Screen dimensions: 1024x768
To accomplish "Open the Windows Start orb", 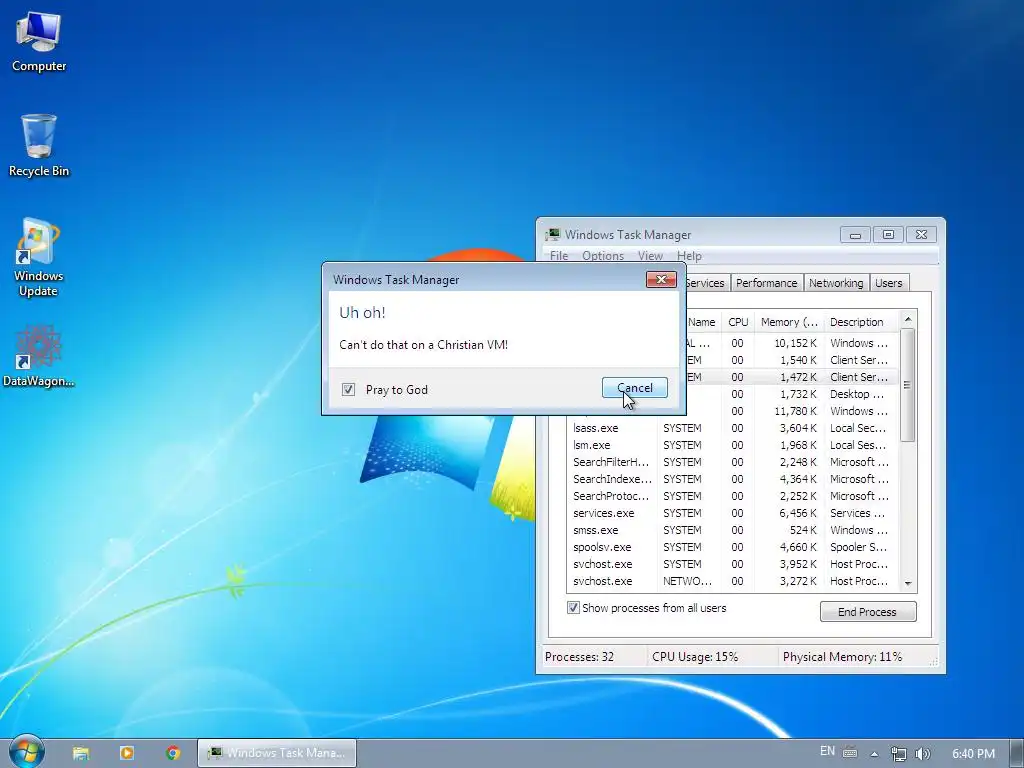I will 26,751.
